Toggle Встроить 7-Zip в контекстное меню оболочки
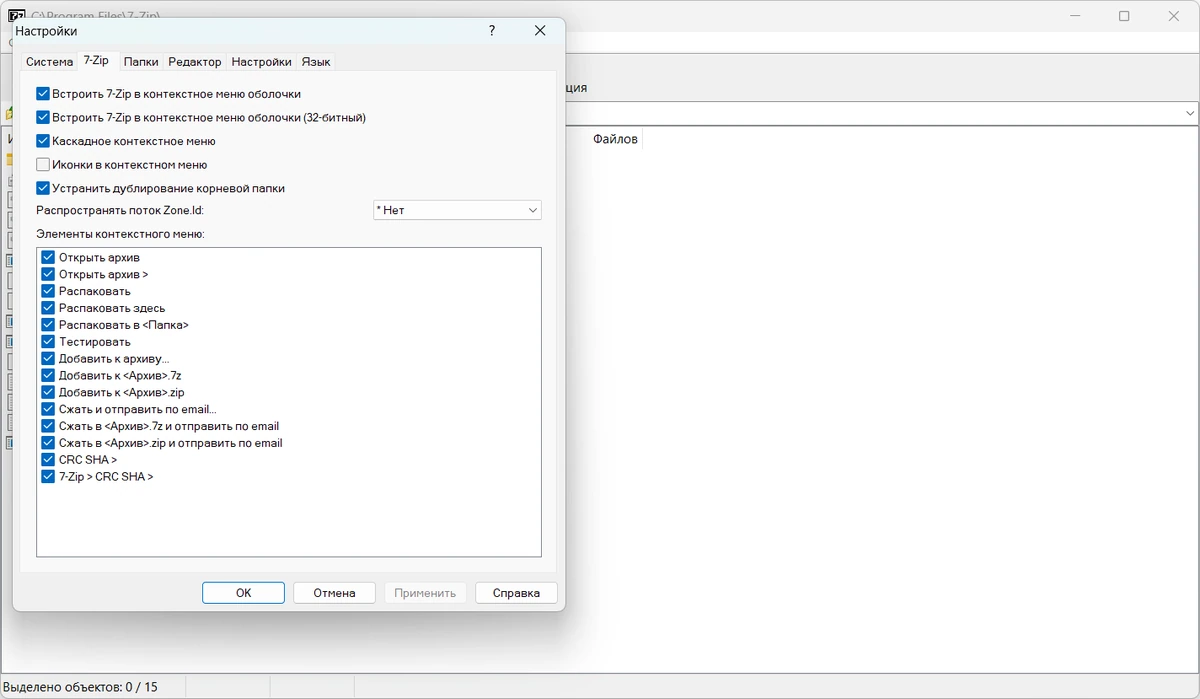Screen dimensions: 1200x699 click(43, 94)
